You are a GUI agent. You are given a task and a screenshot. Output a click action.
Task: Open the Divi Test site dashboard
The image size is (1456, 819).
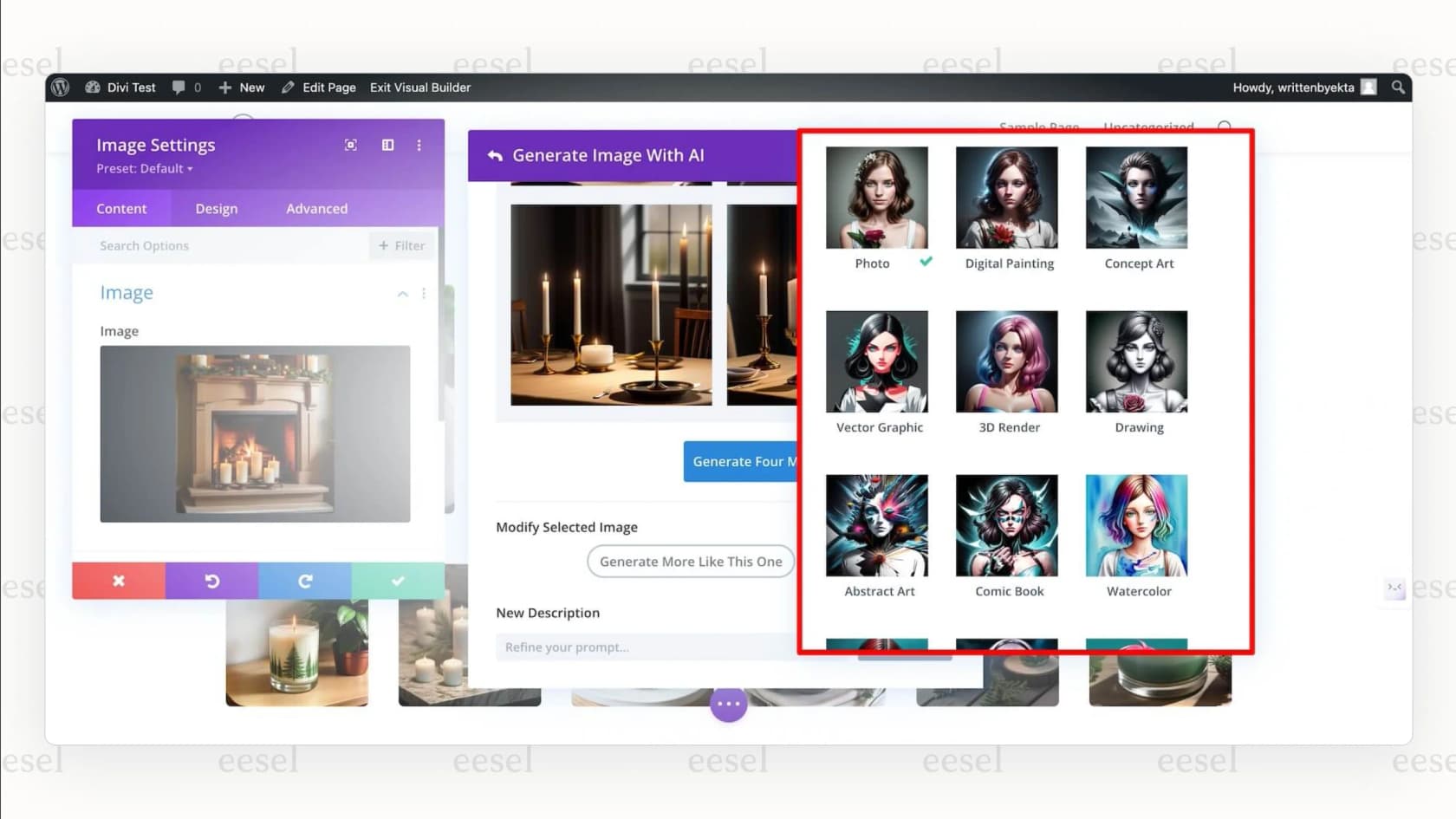[120, 88]
